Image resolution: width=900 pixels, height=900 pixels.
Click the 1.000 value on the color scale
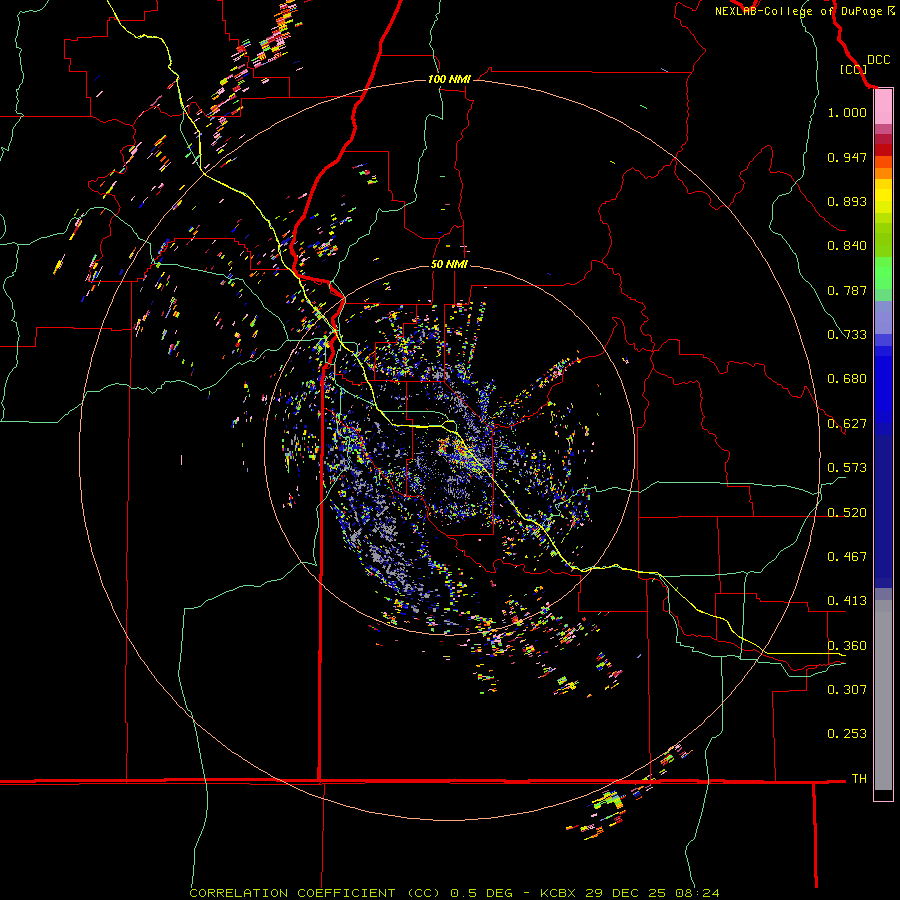click(x=847, y=112)
